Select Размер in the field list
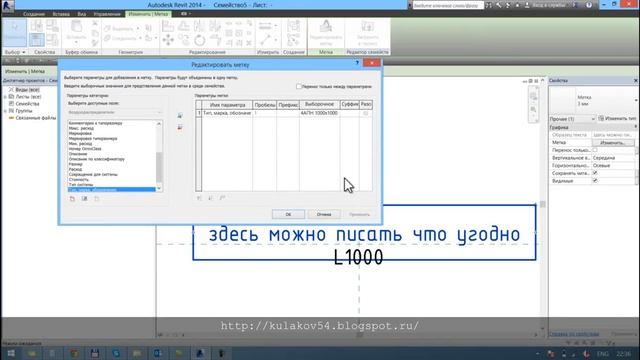This screenshot has width=640, height=360. click(76, 164)
